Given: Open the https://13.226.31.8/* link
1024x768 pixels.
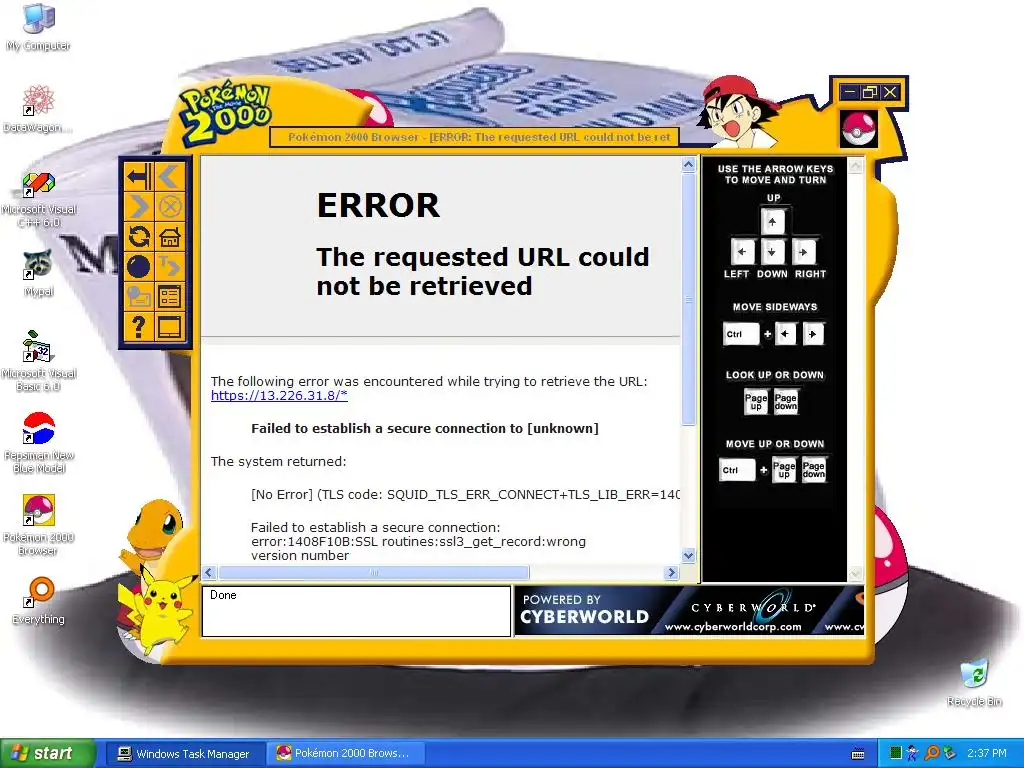Looking at the screenshot, I should (x=279, y=395).
